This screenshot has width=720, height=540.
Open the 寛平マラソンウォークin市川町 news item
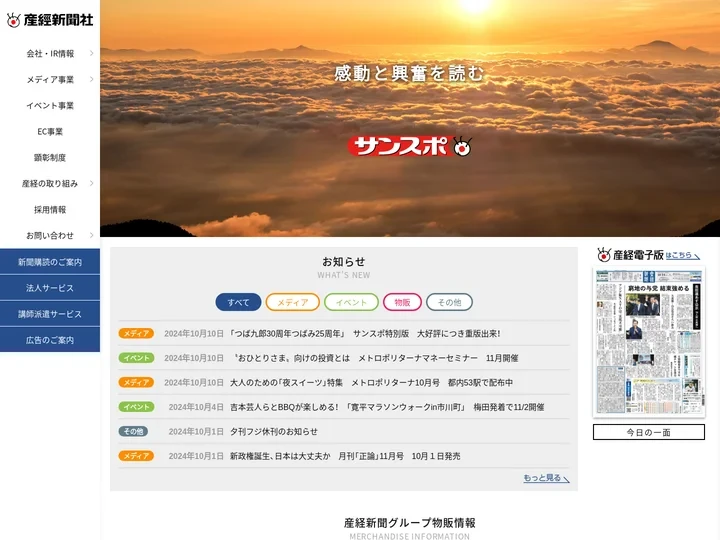387,407
